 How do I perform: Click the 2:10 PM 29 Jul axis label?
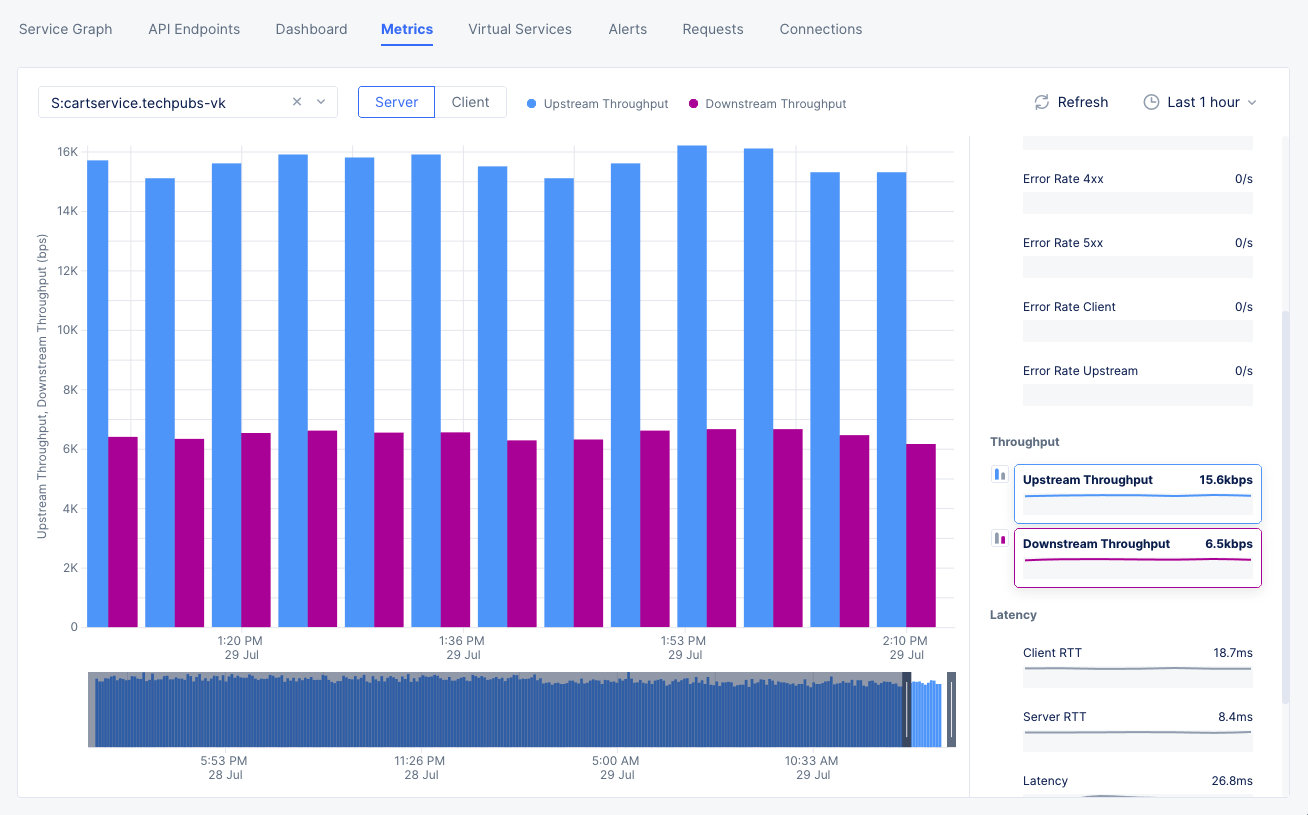click(905, 648)
